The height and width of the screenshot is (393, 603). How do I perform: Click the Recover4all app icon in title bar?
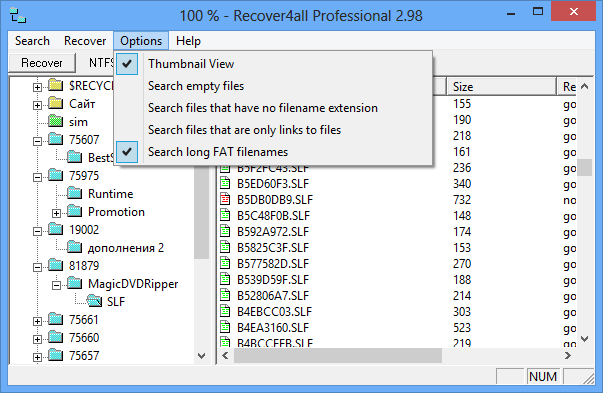click(x=18, y=16)
